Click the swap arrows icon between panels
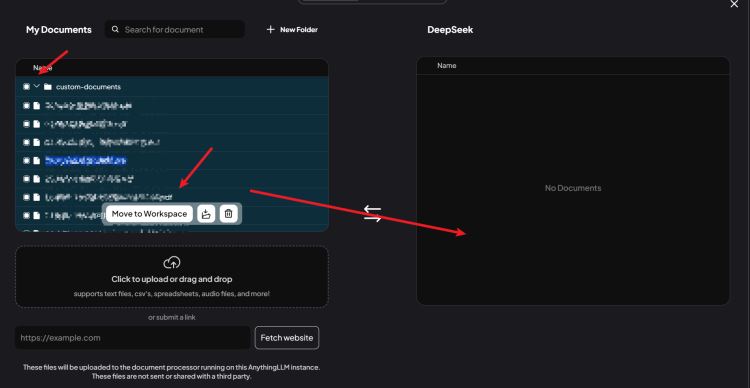 [x=372, y=214]
